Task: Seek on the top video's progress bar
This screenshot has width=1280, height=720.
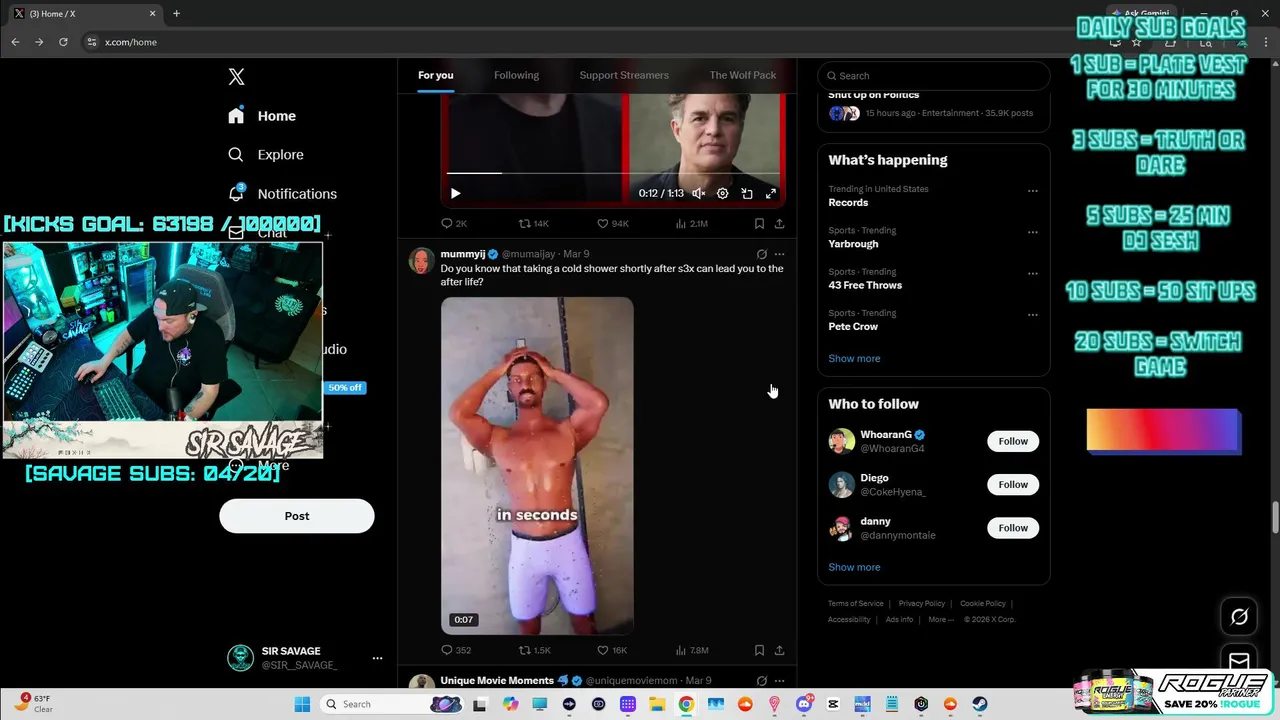Action: [x=613, y=173]
